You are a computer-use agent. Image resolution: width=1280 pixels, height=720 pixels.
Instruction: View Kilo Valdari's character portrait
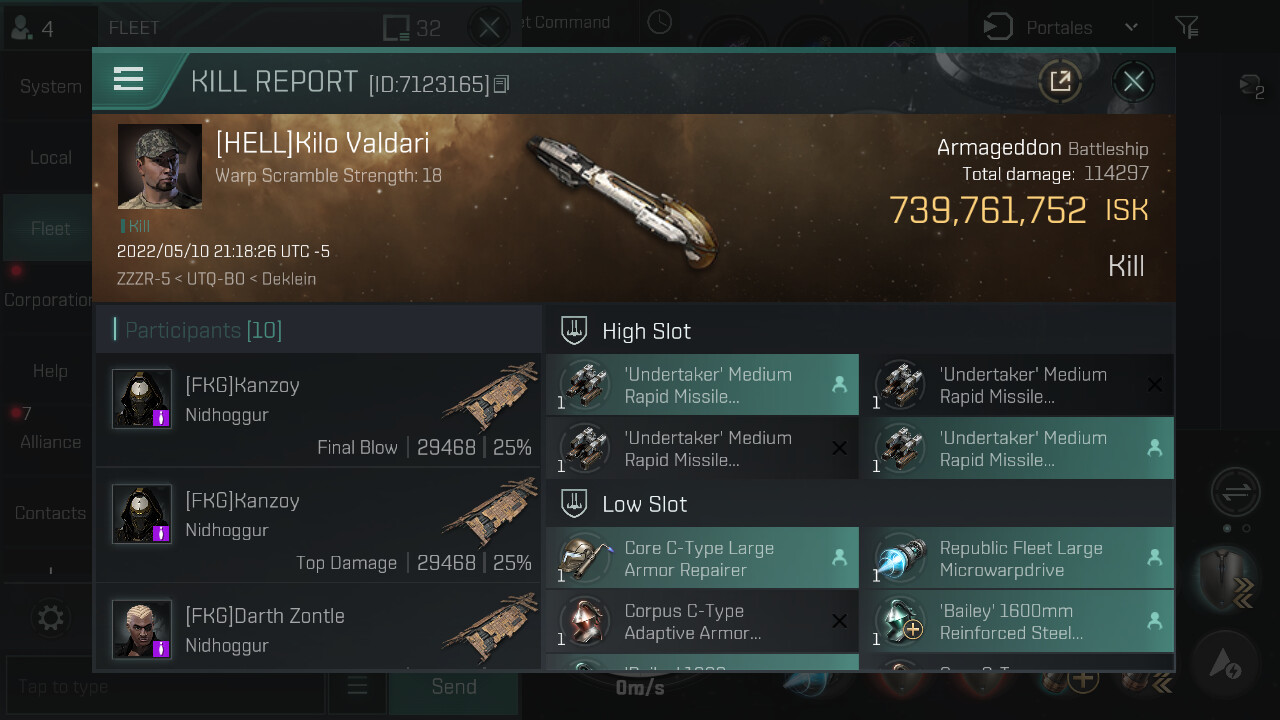click(x=160, y=166)
